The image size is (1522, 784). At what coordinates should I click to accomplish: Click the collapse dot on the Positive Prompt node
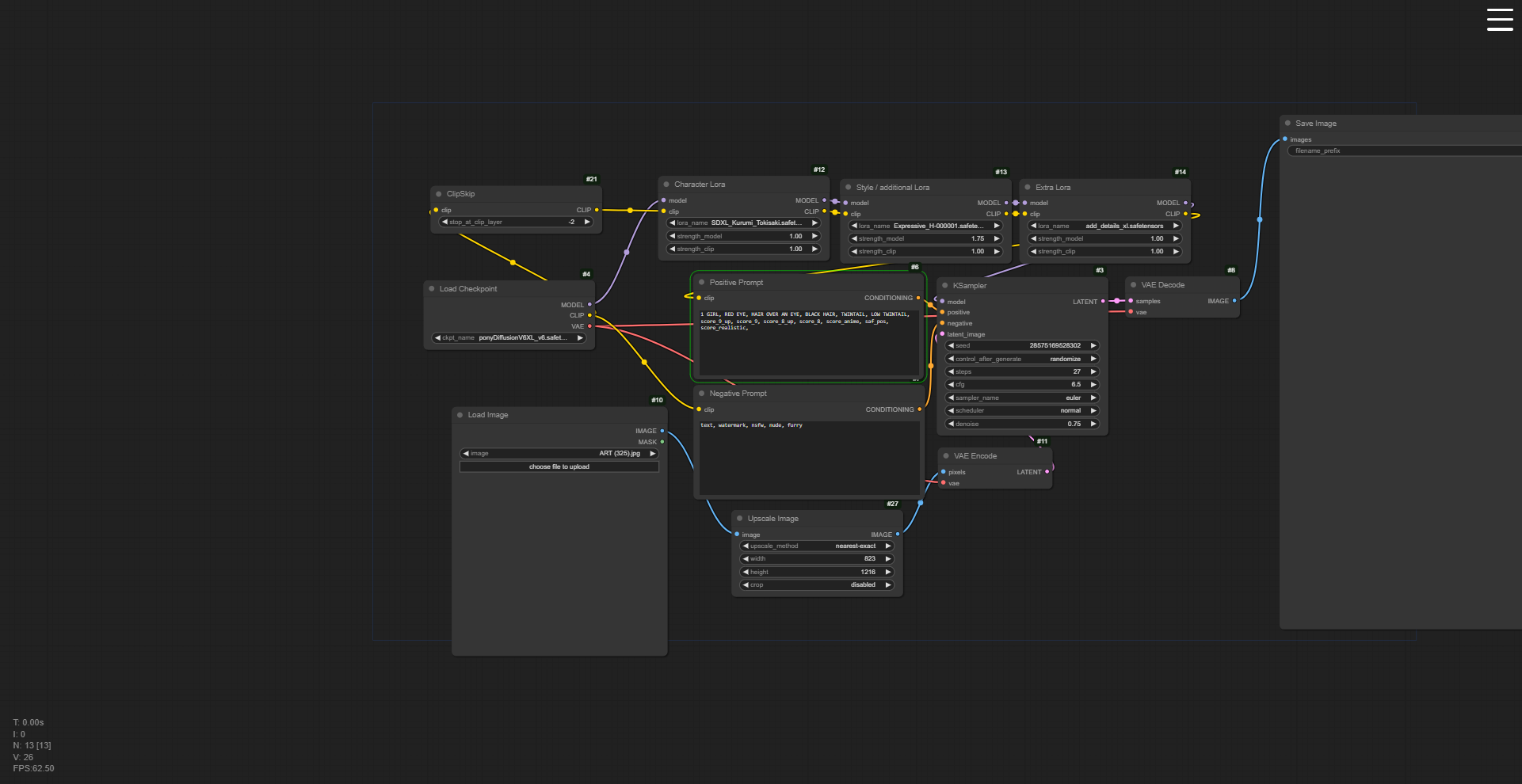click(x=701, y=283)
